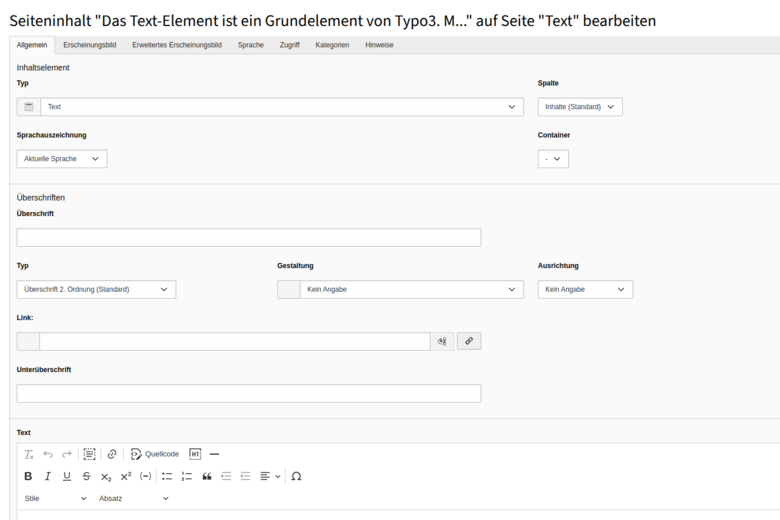
Task: Insert a block quote
Action: [x=207, y=476]
